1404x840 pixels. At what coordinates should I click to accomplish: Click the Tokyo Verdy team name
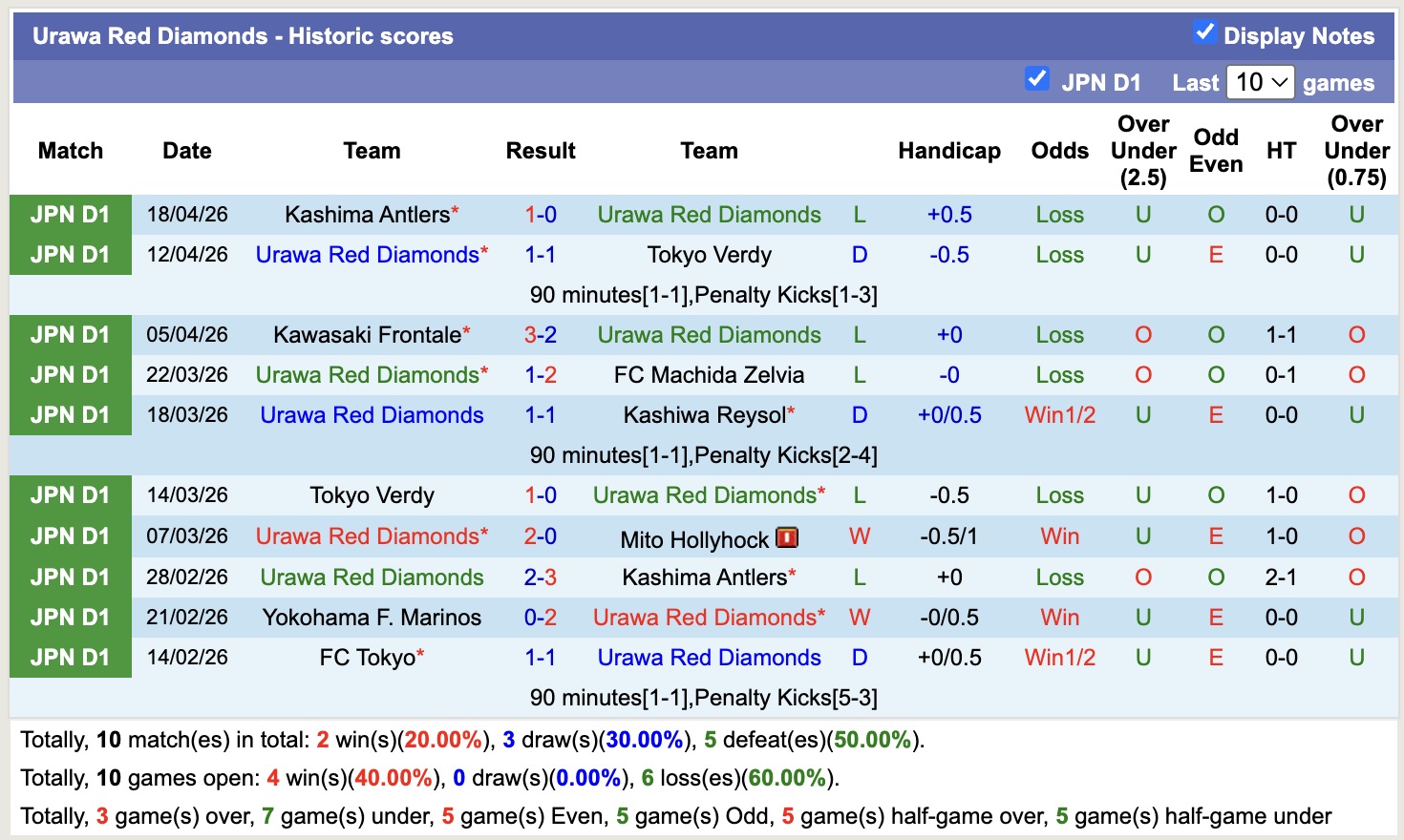(709, 254)
